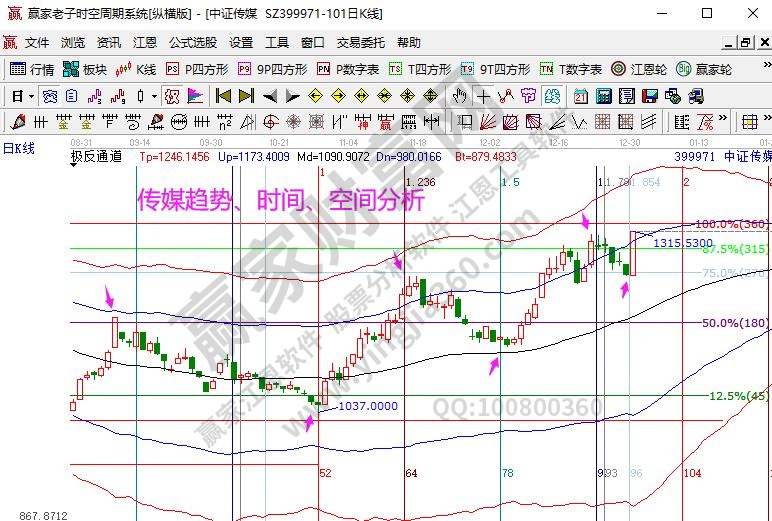Click the floppy disk save icon
Screen dimensions: 772x521
650,96
